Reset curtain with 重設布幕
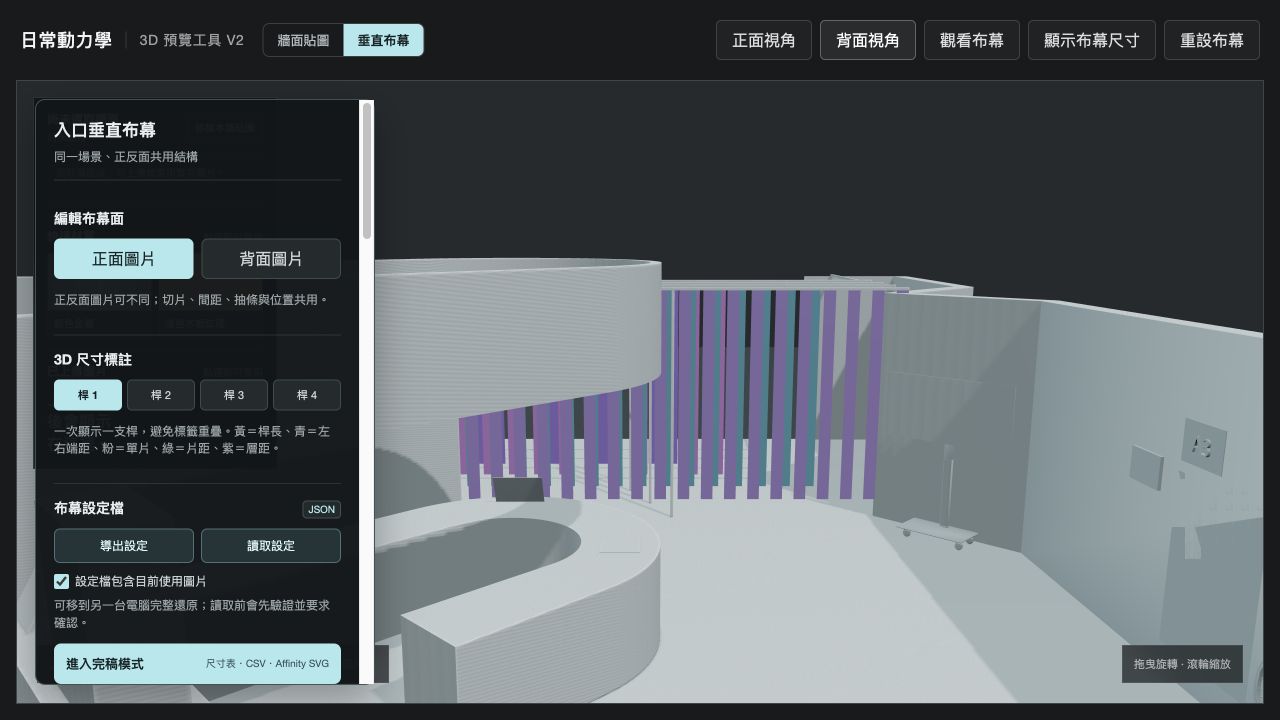Image resolution: width=1280 pixels, height=720 pixels. [1212, 40]
